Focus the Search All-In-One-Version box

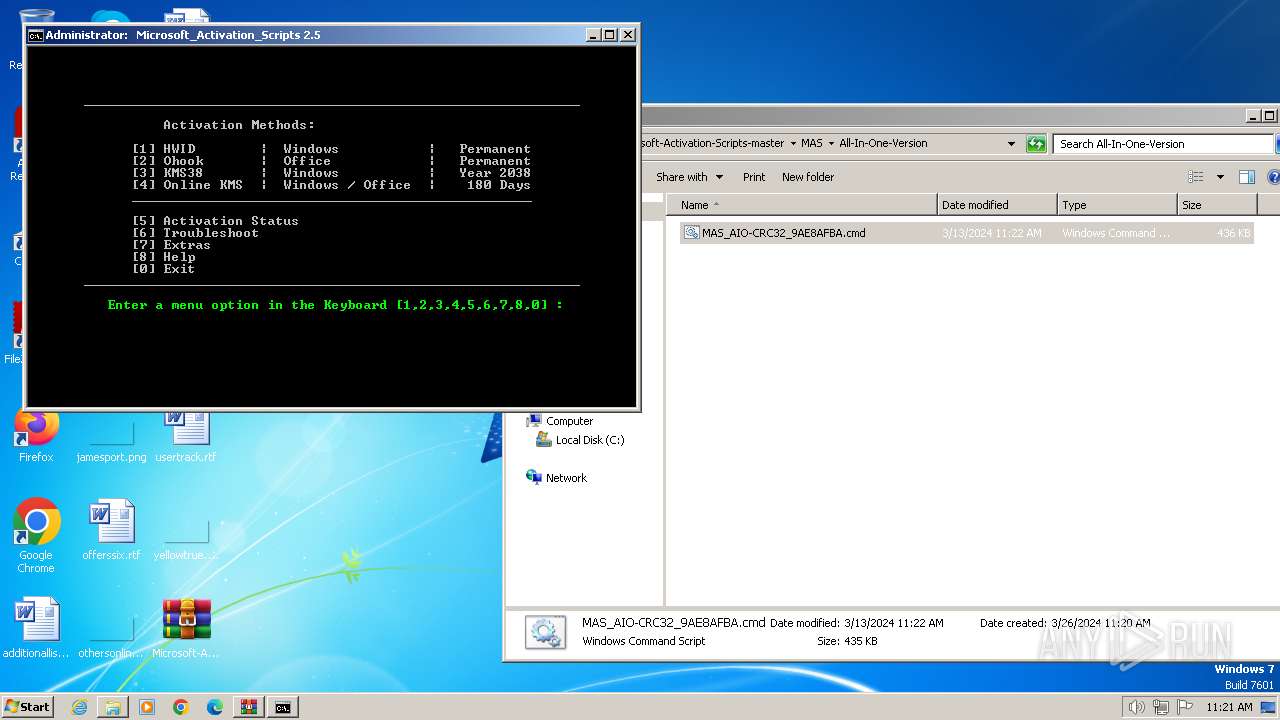tap(1164, 144)
